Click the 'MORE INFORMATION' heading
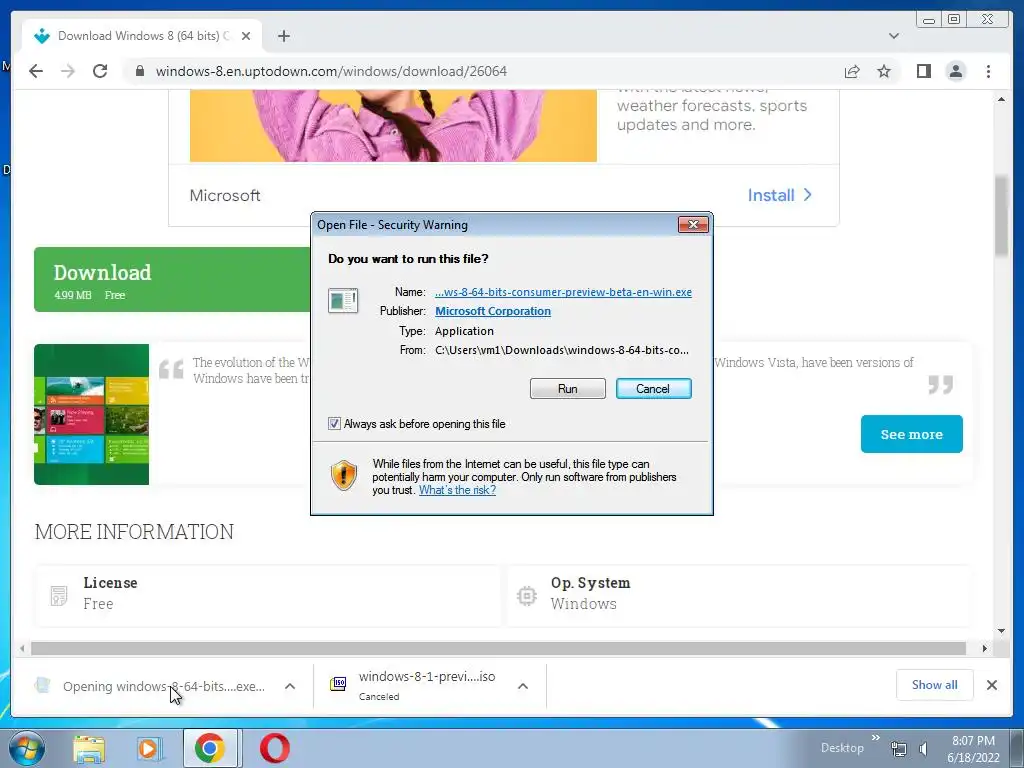 coord(134,532)
